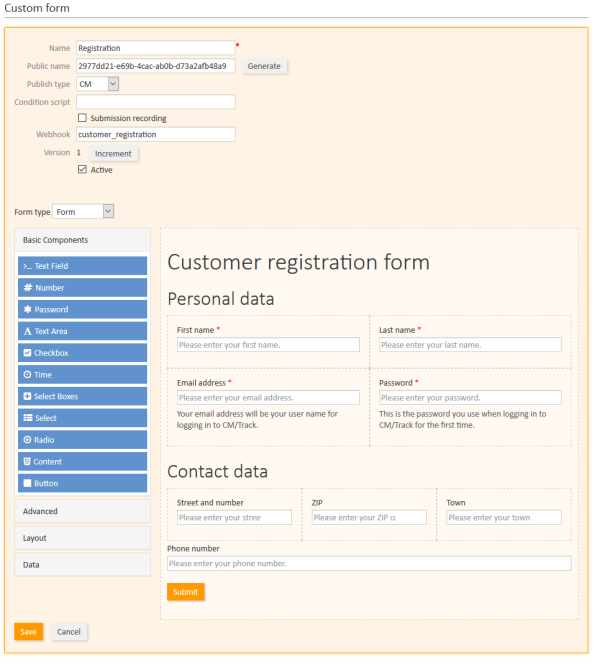Select the Customer registration form heading
This screenshot has width=600, height=665.
click(299, 262)
